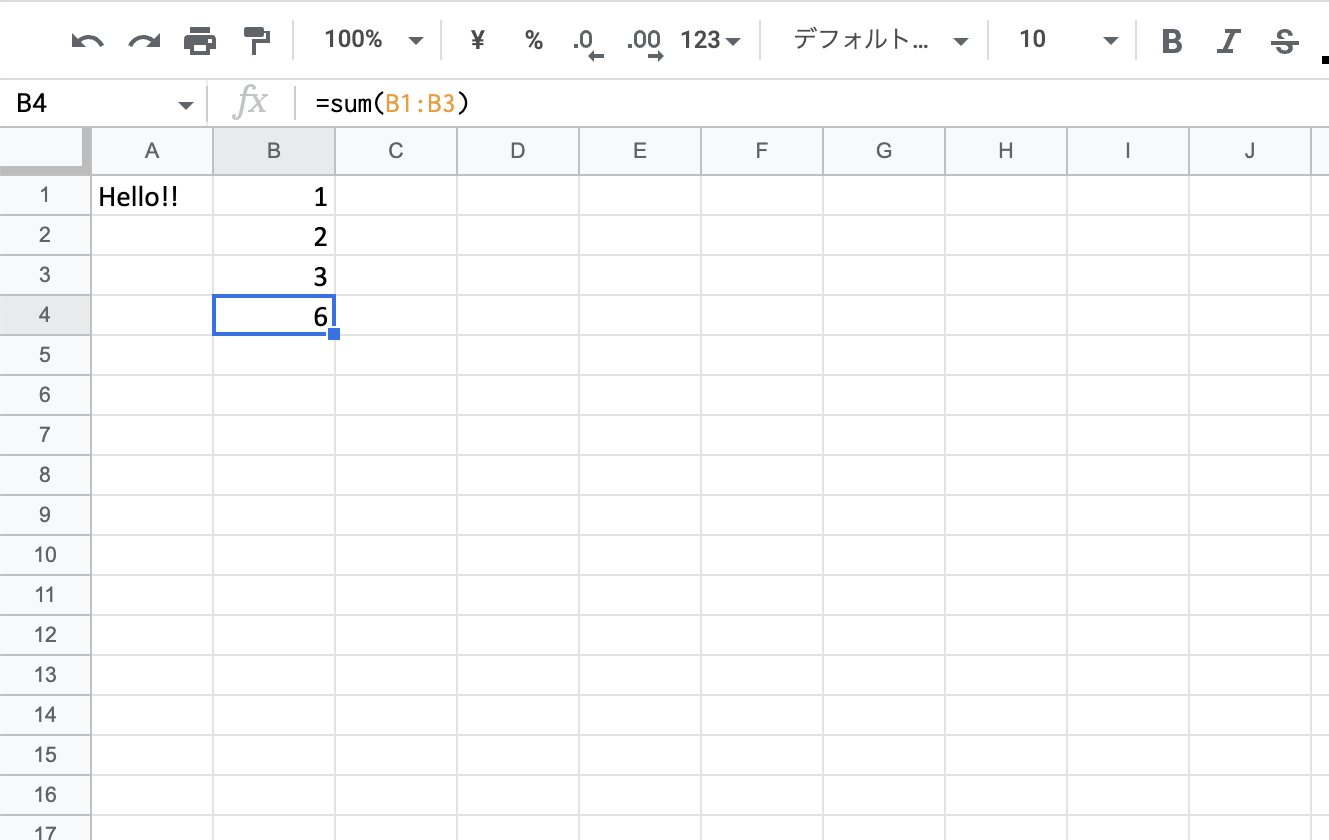The width and height of the screenshot is (1329, 840).
Task: Select row 7 header
Action: click(45, 435)
